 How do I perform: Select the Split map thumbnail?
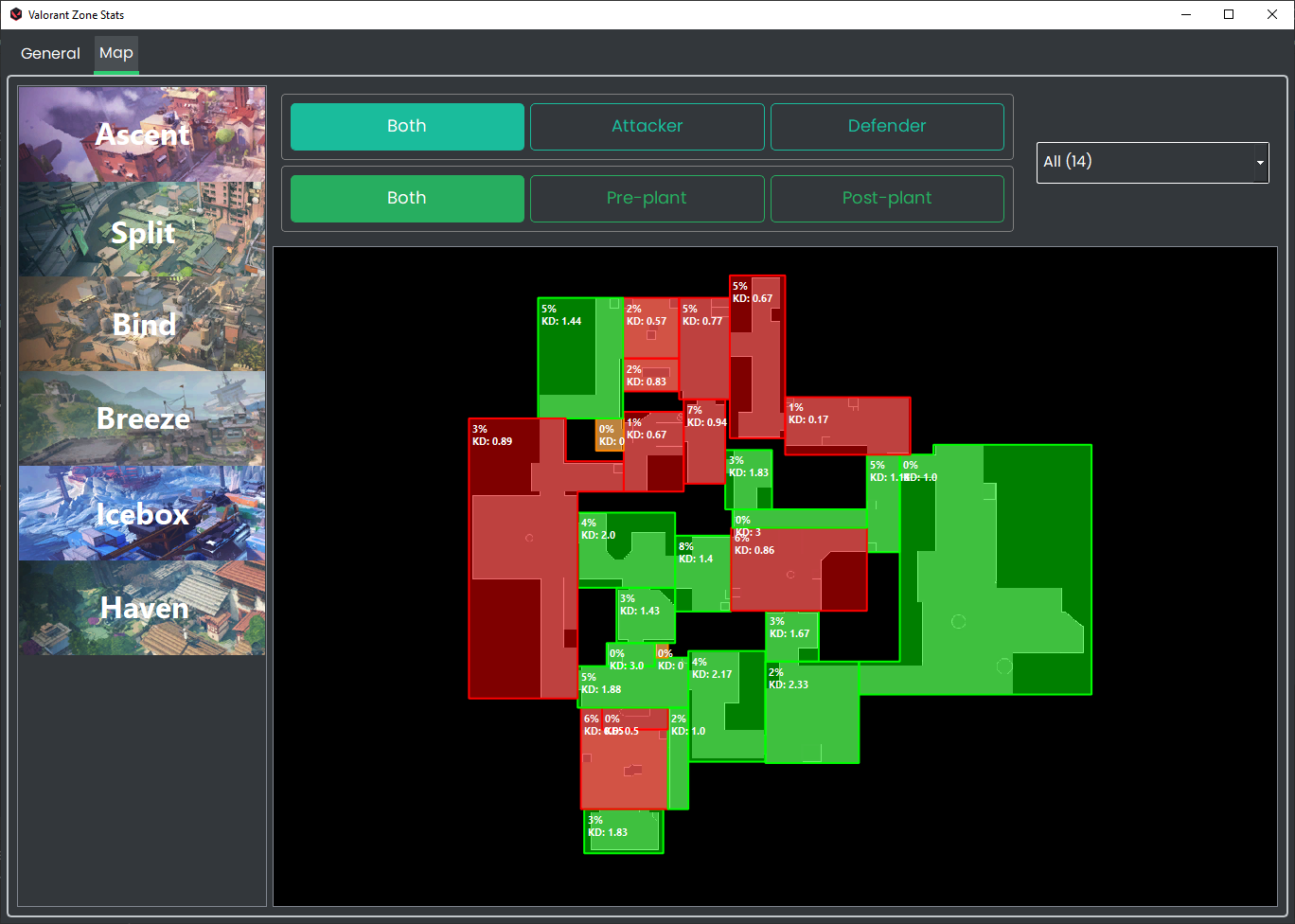pos(142,229)
